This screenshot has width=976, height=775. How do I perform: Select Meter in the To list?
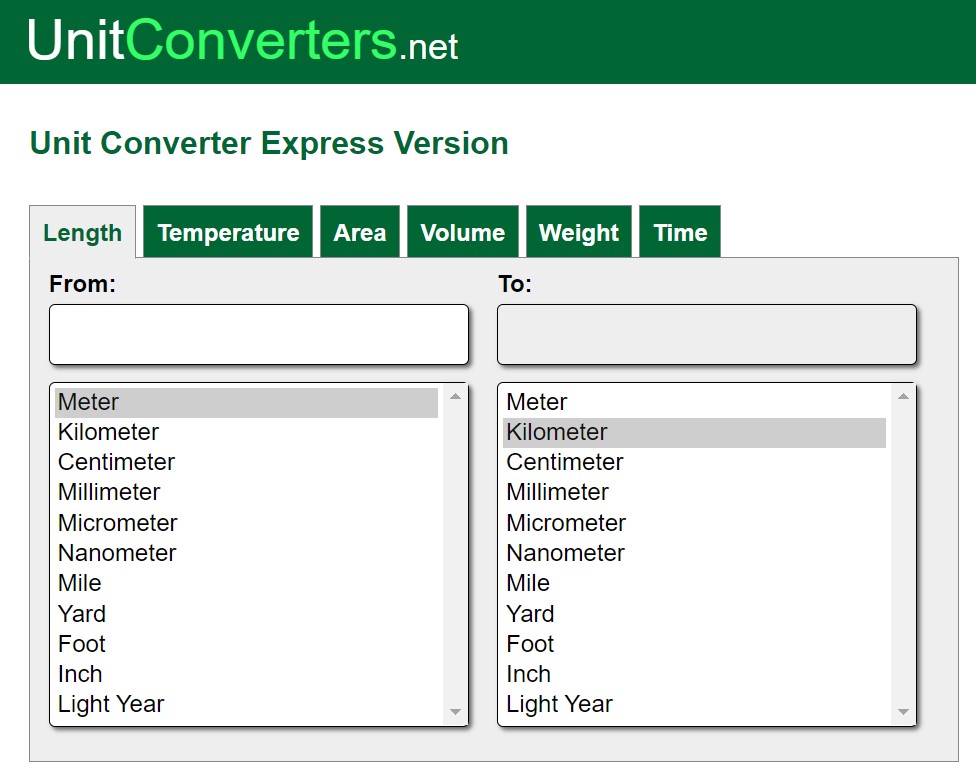695,402
